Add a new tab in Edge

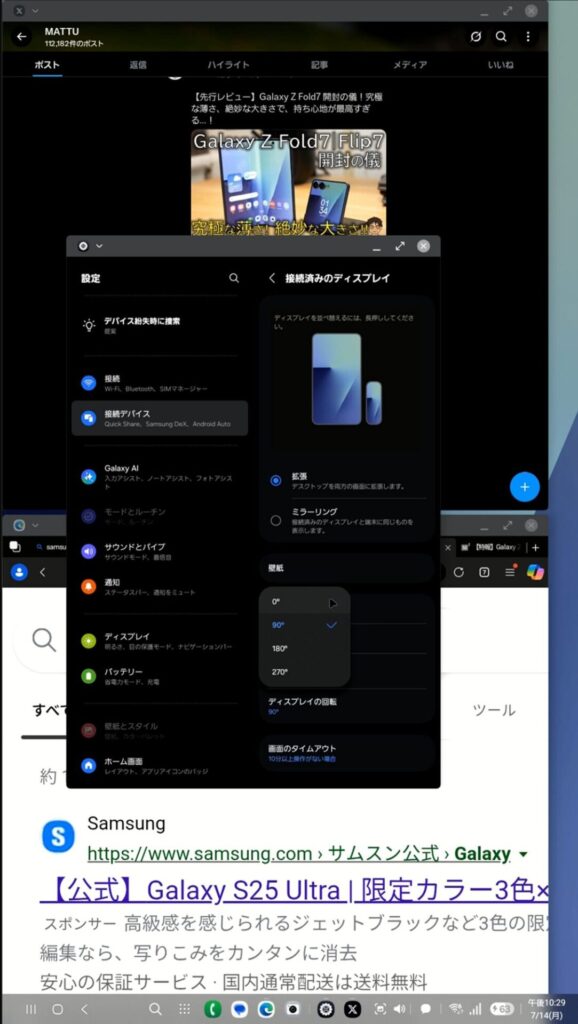tap(536, 547)
